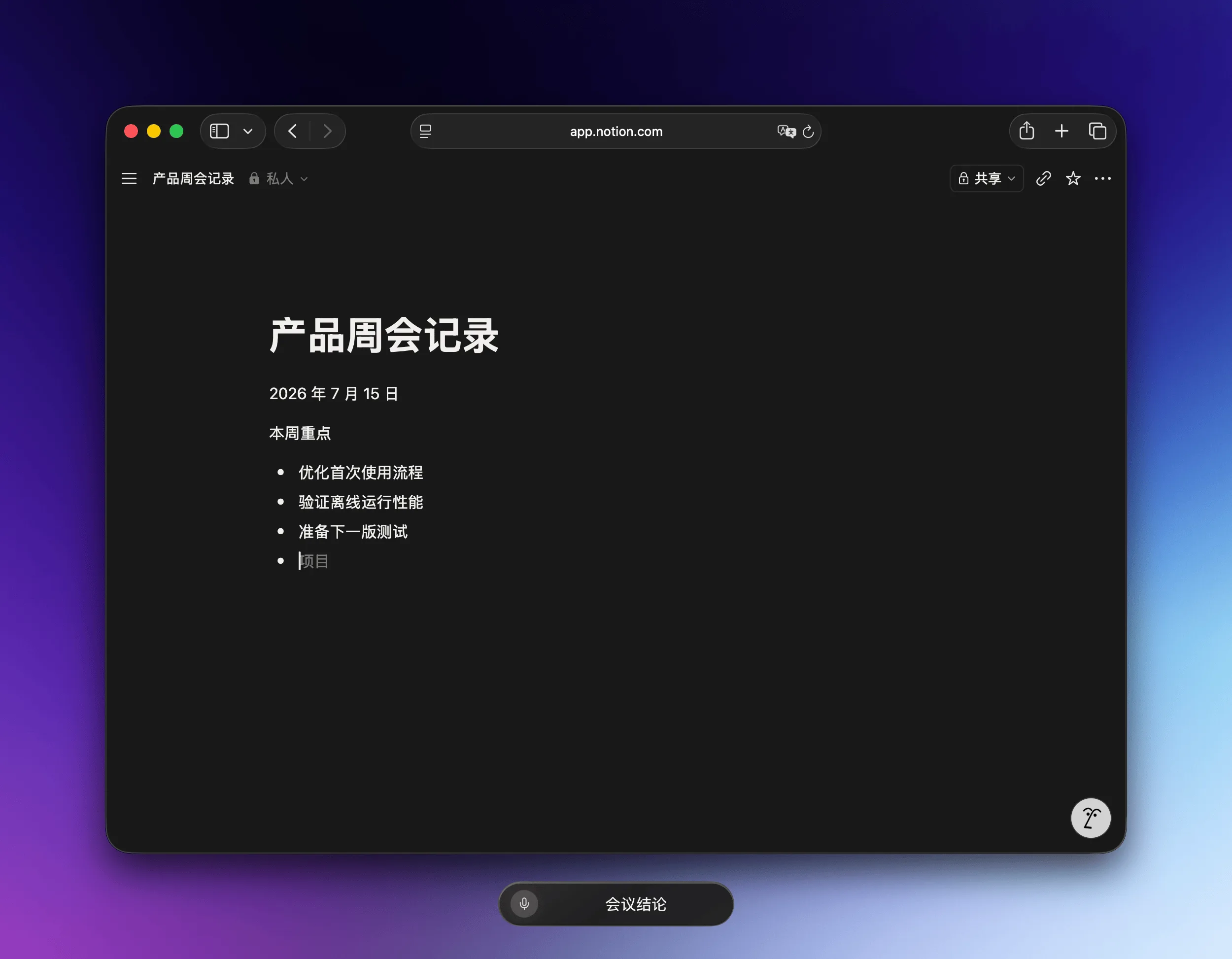
Task: Click the 产品周会记录 breadcrumb title
Action: click(x=193, y=179)
